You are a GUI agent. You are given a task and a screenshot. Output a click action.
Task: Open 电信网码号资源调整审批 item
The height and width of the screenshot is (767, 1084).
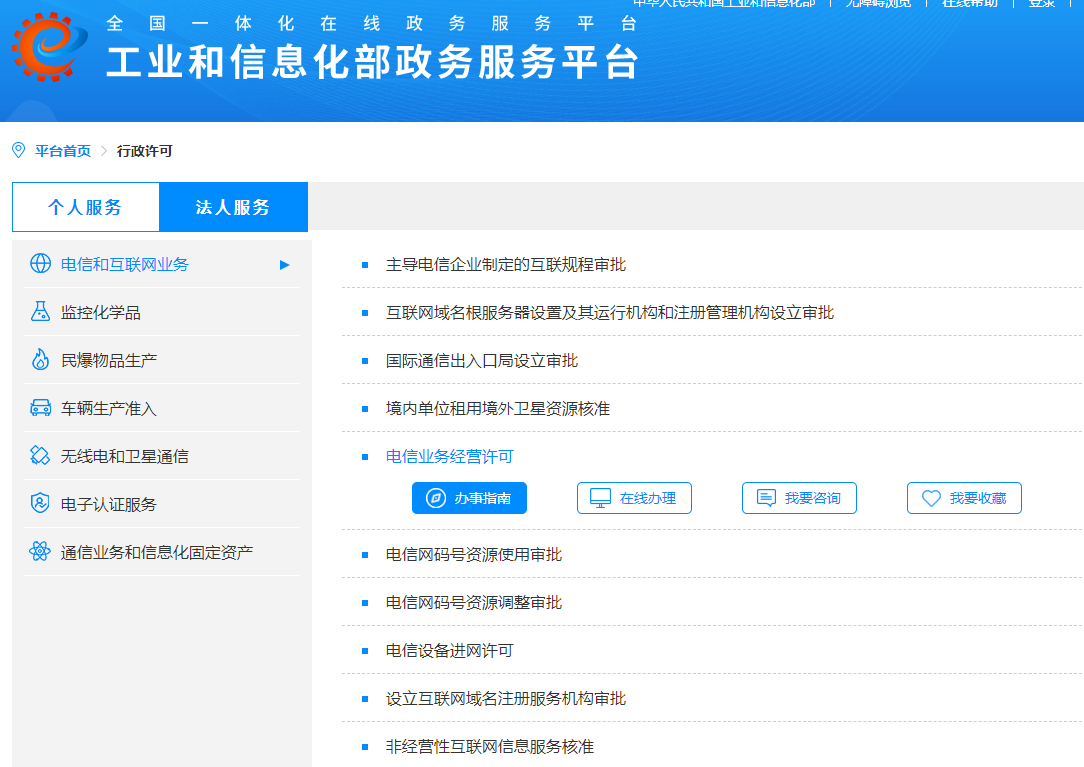coord(474,602)
